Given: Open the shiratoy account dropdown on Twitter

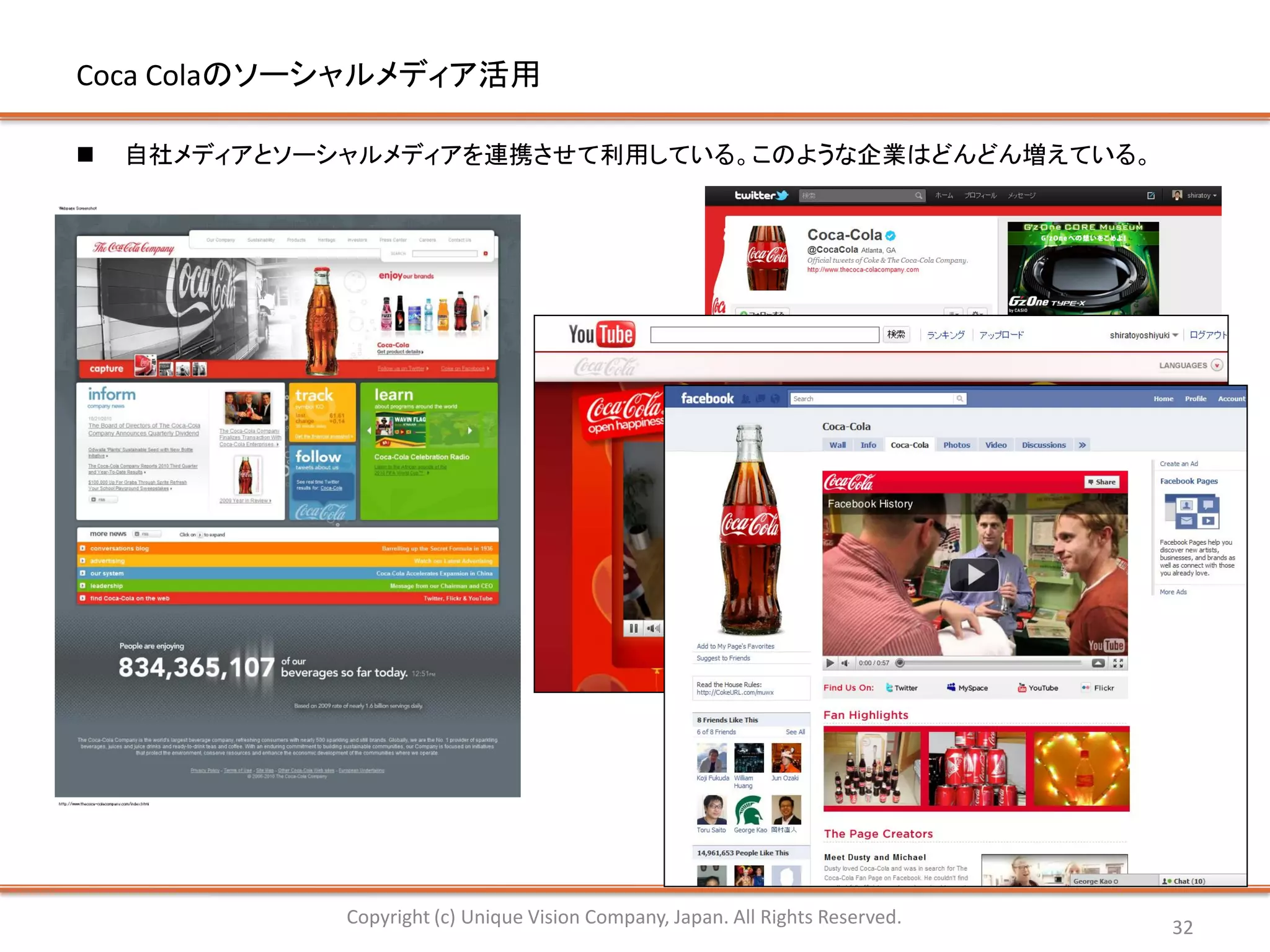Looking at the screenshot, I should [x=1194, y=196].
